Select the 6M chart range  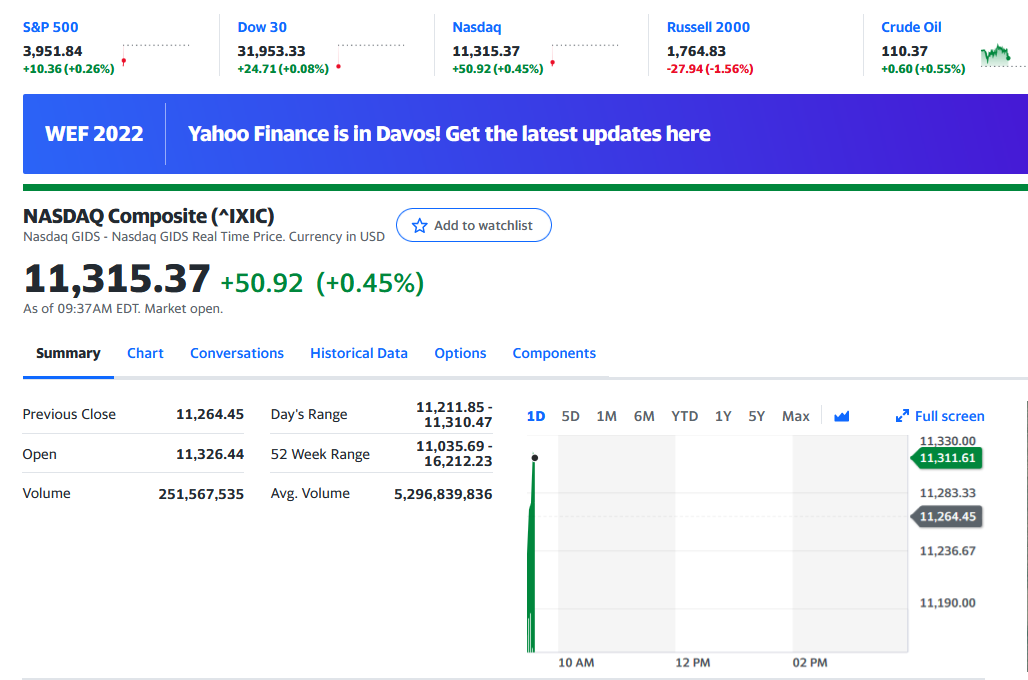pos(644,416)
